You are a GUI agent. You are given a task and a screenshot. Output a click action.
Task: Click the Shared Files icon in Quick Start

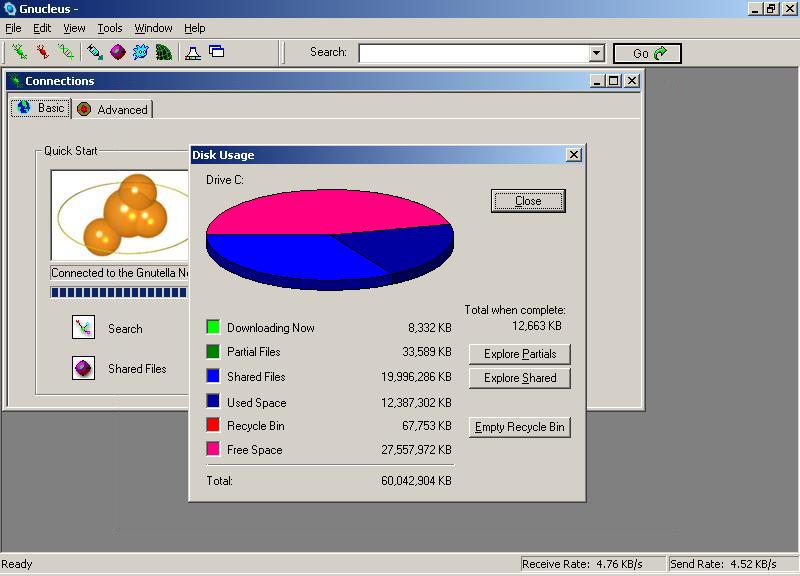coord(83,367)
